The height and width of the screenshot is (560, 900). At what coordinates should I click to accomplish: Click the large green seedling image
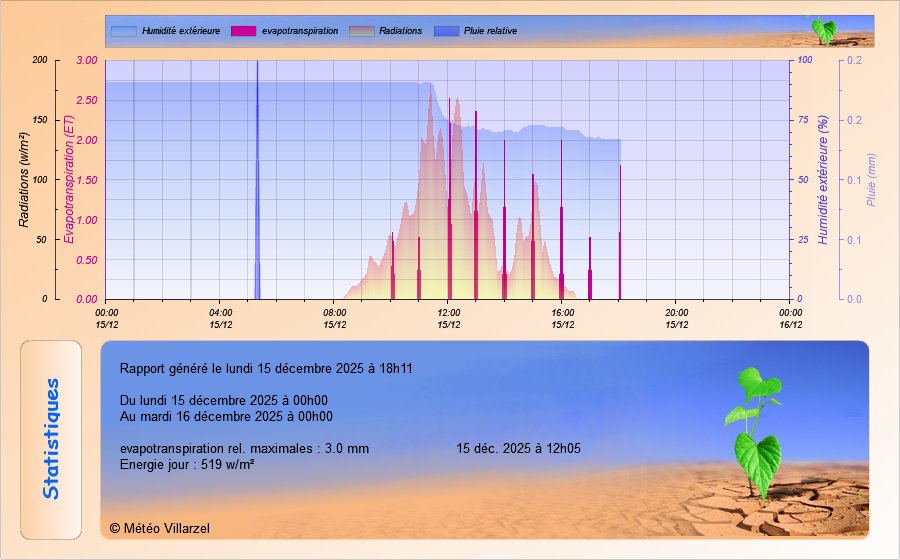(756, 432)
